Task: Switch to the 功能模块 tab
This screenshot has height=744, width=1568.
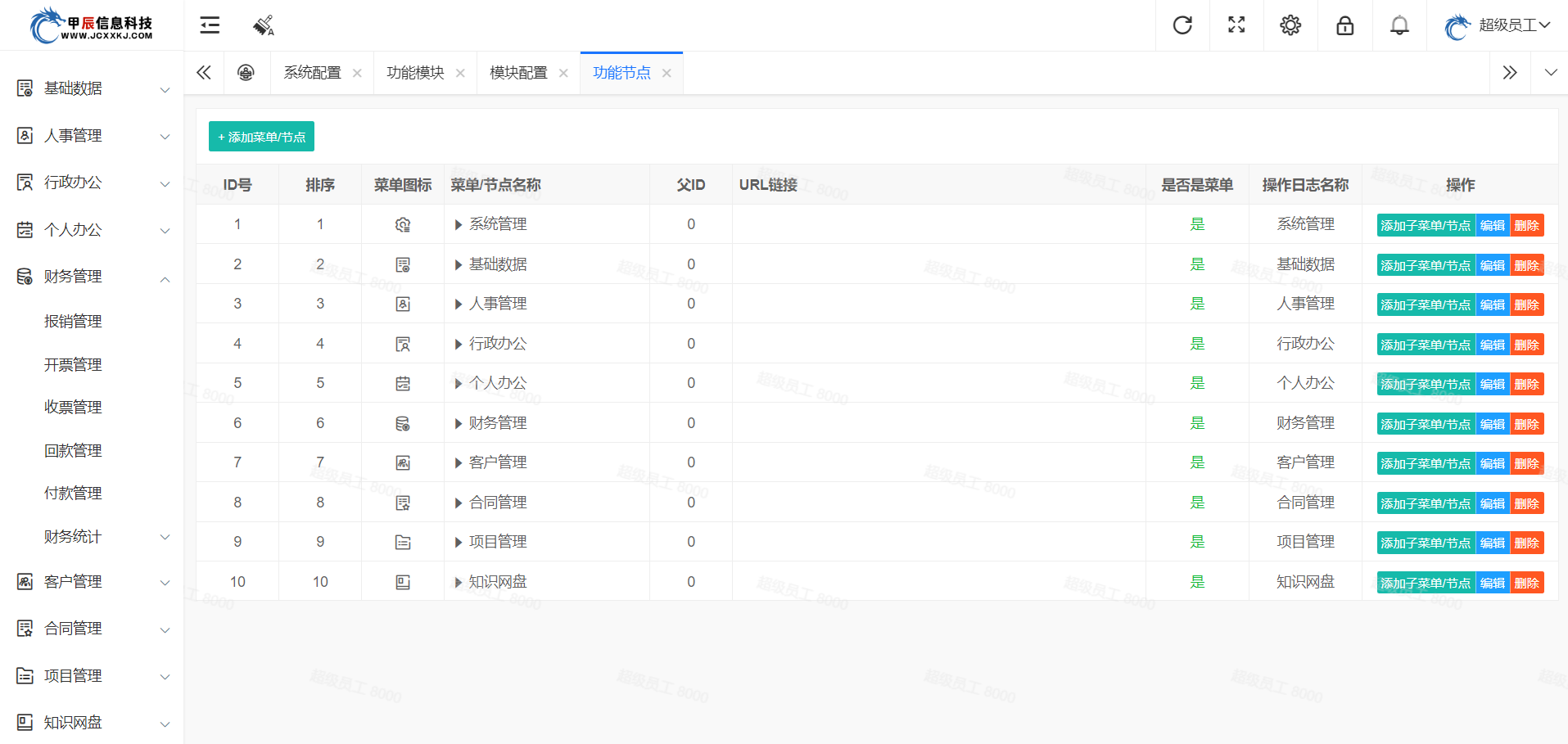Action: pyautogui.click(x=415, y=73)
